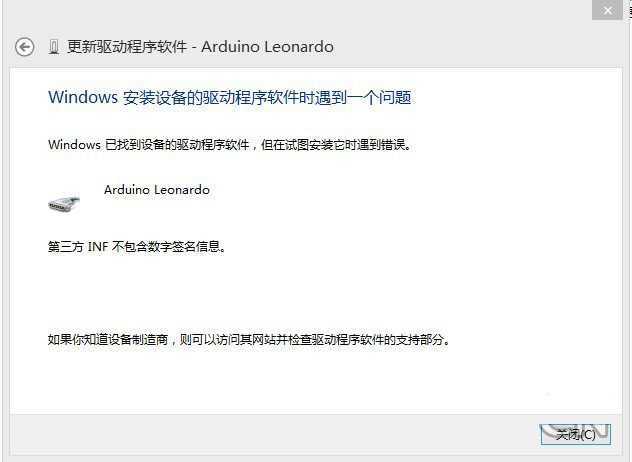
Task: Click Arduino Leonardo in the window title
Action: pyautogui.click(x=267, y=47)
